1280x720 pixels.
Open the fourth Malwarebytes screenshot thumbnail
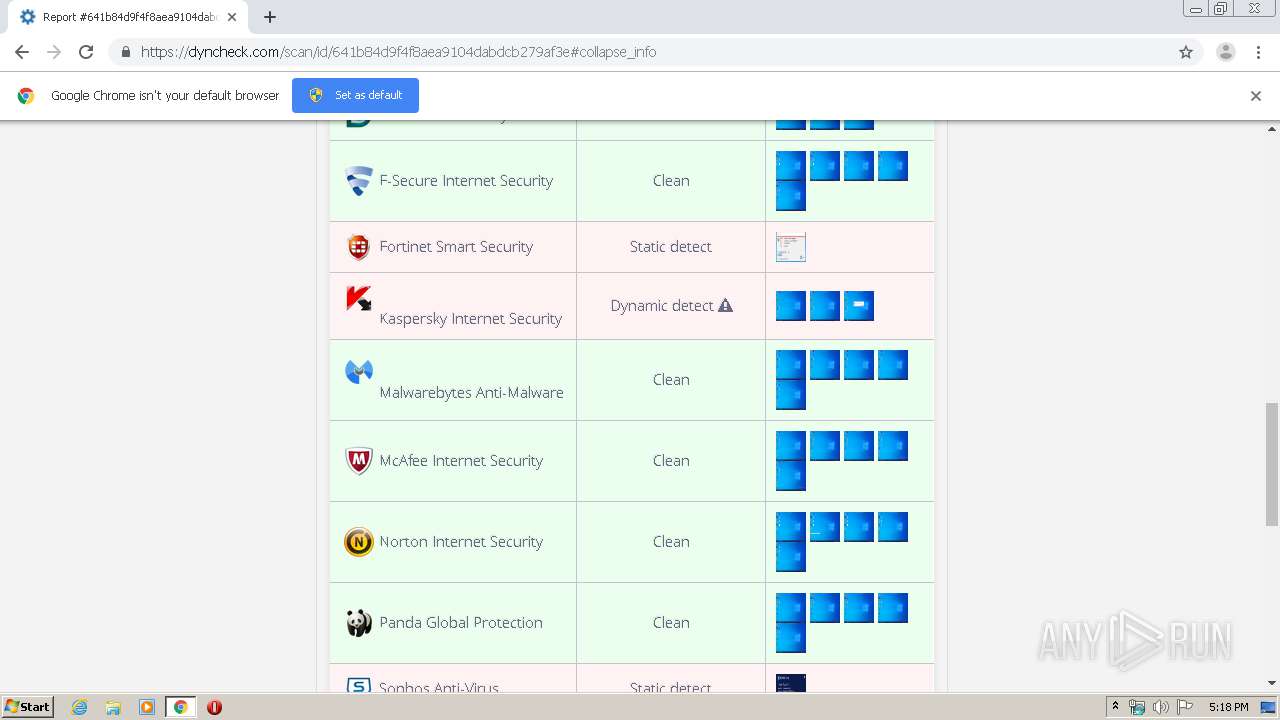893,365
